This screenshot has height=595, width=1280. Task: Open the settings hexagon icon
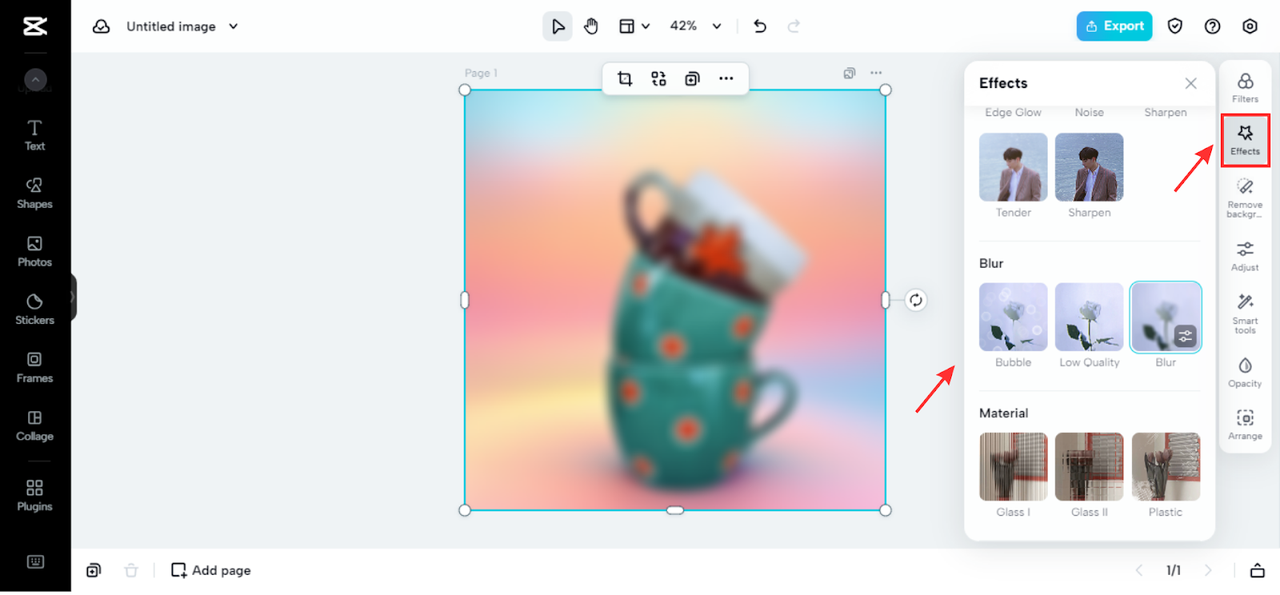click(x=1250, y=27)
